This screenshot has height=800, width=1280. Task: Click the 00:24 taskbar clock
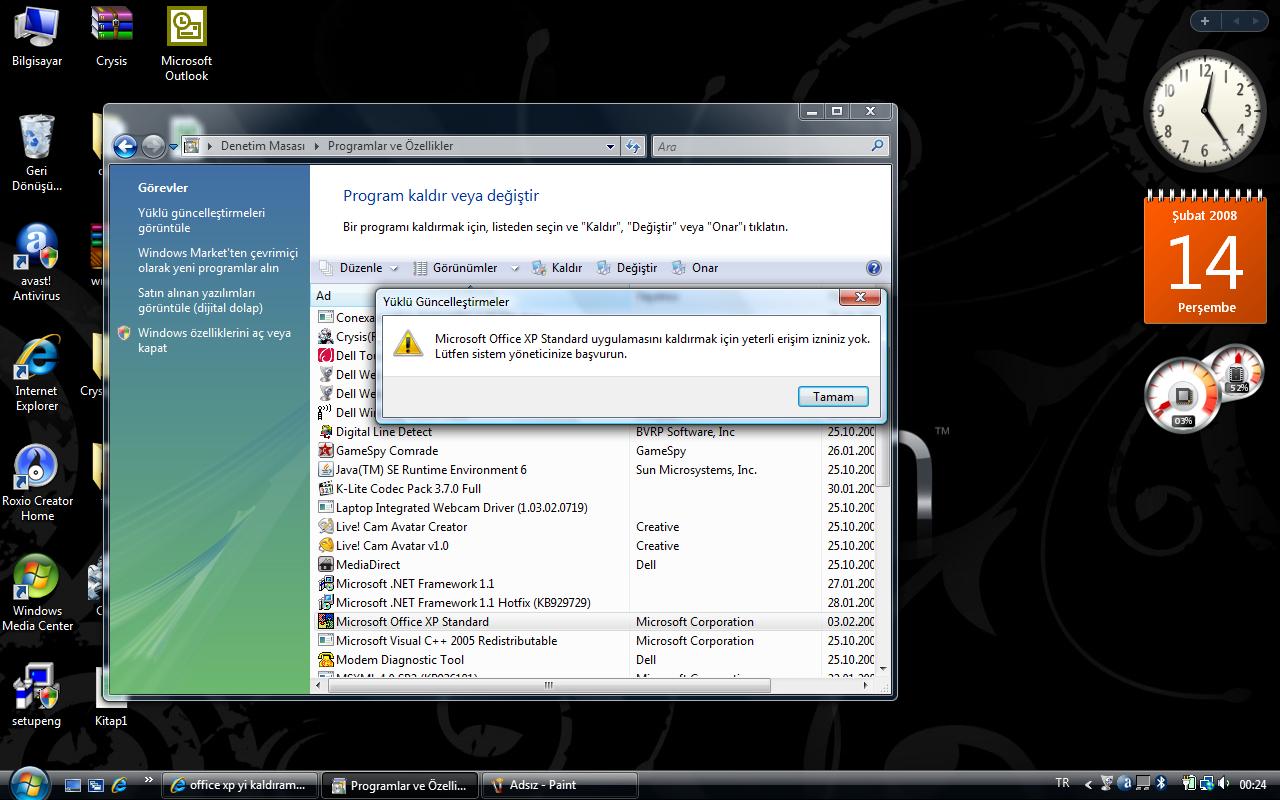pyautogui.click(x=1253, y=785)
